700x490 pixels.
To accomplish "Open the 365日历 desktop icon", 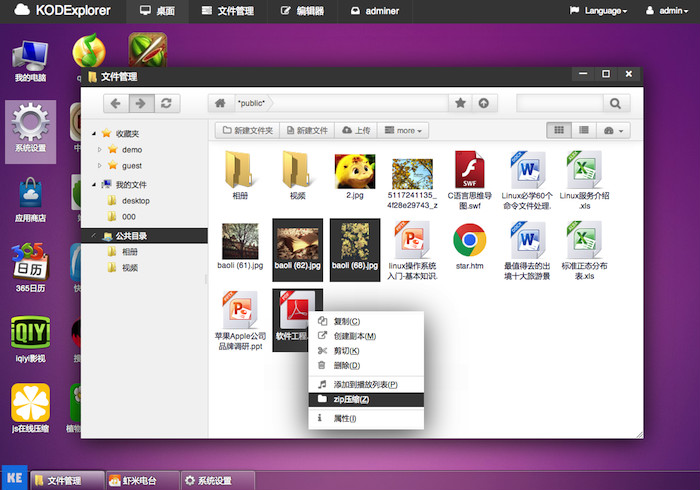I will click(30, 268).
